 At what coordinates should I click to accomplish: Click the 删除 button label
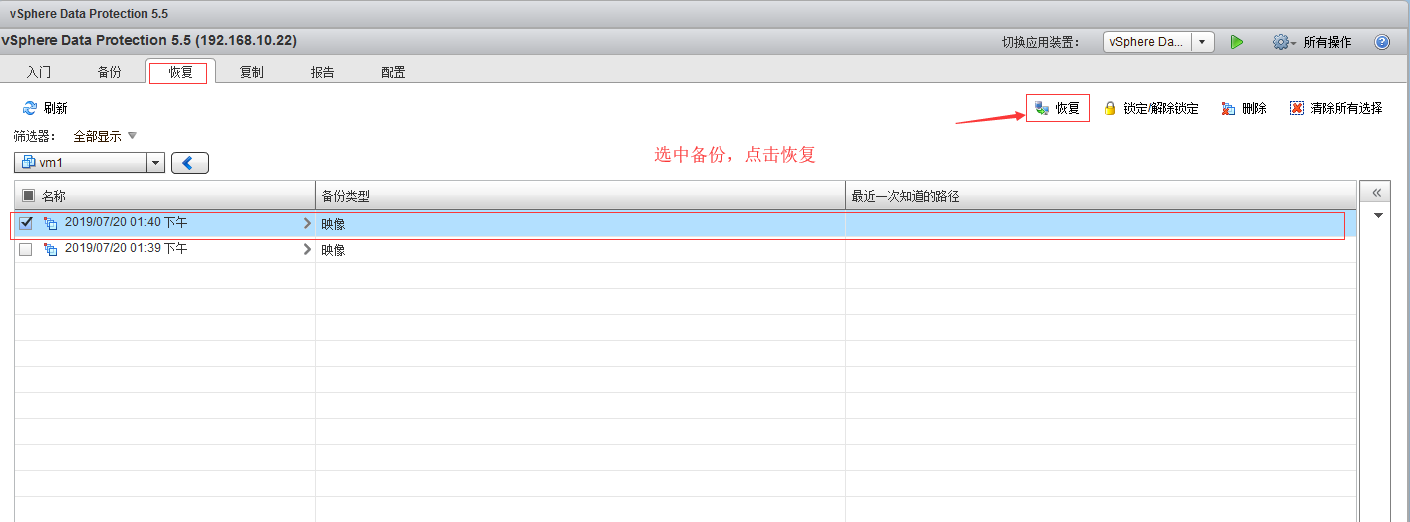click(1254, 108)
